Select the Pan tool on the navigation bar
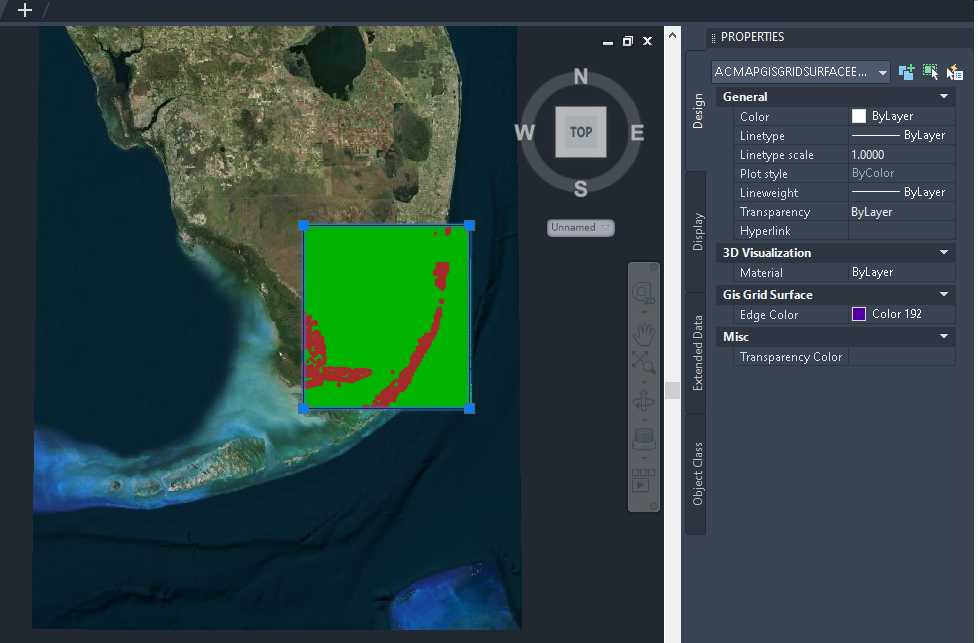The image size is (978, 643). 643,335
